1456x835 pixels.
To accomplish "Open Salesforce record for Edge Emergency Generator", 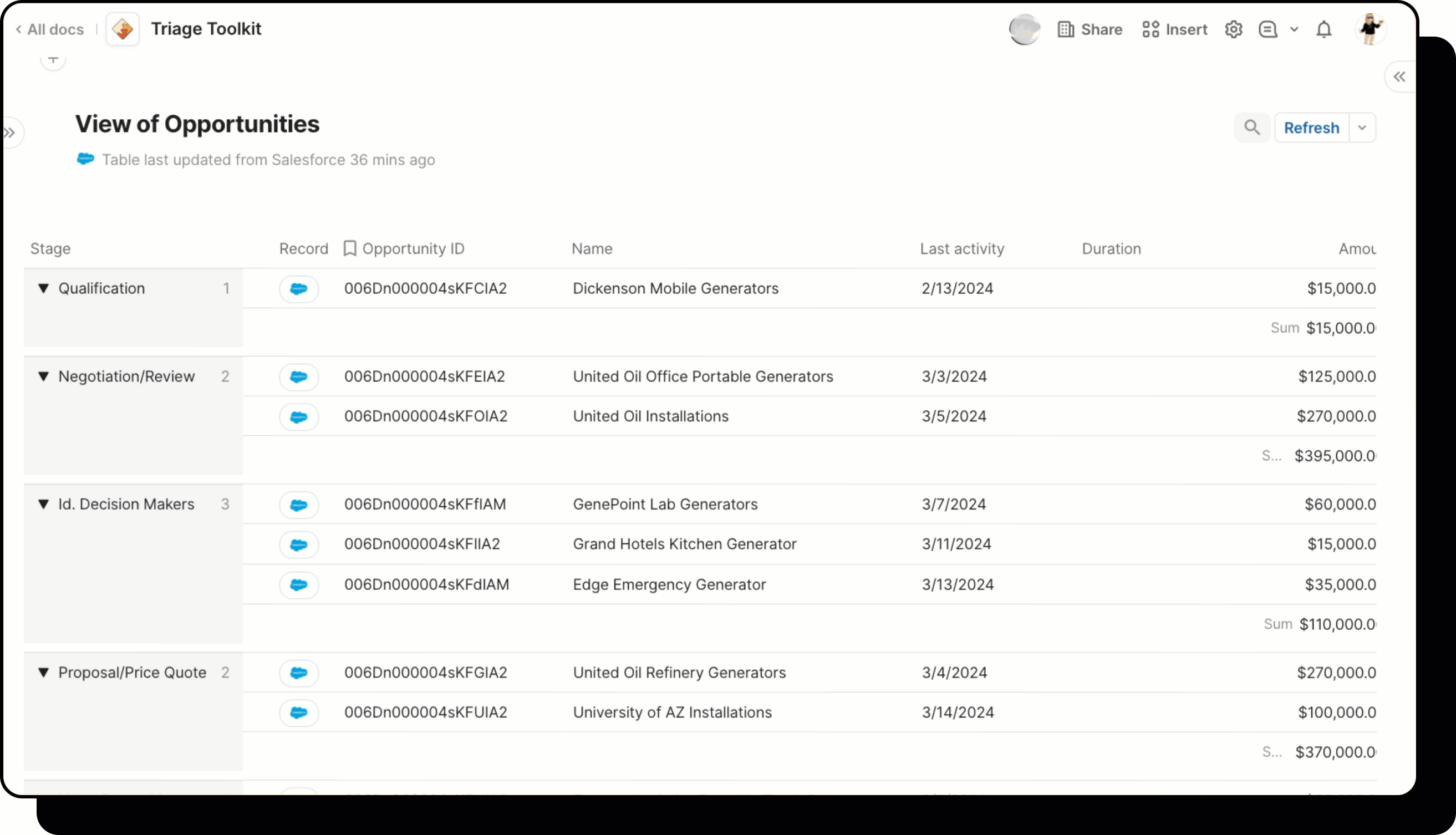I will [x=299, y=585].
